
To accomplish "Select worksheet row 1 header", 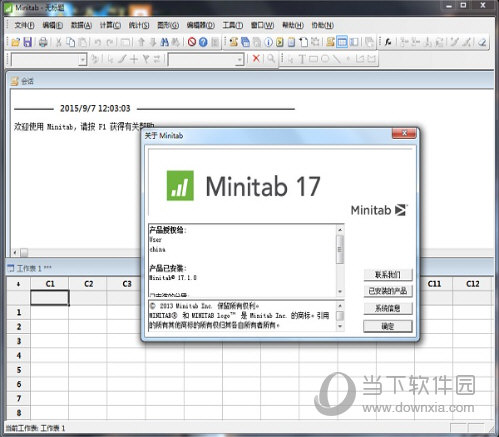I will (19, 312).
